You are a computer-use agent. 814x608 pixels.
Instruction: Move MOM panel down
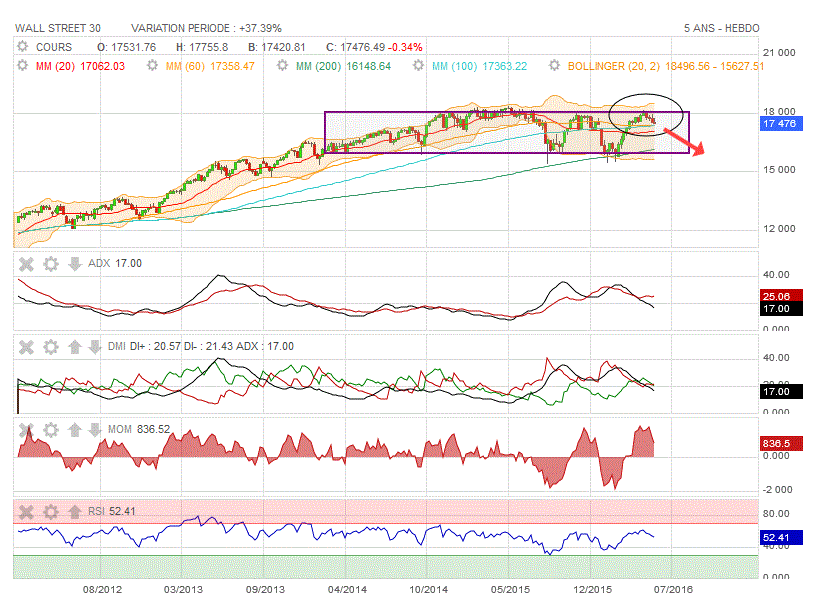click(x=94, y=430)
